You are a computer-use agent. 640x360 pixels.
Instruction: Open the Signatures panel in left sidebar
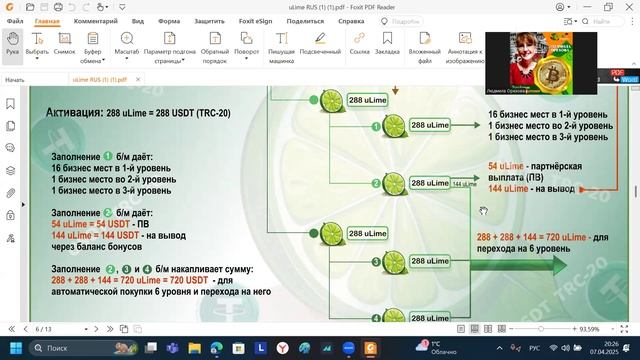click(11, 238)
